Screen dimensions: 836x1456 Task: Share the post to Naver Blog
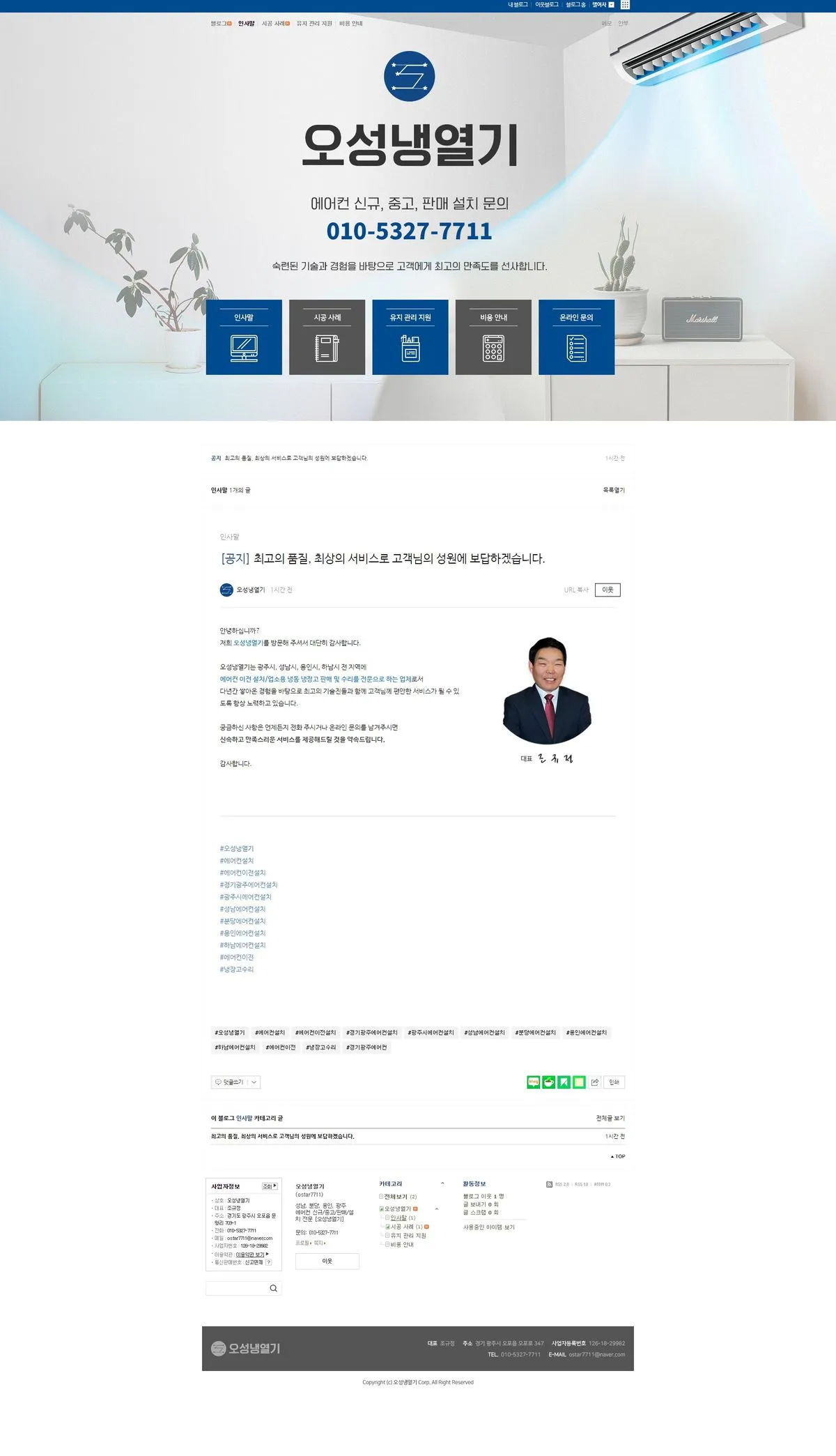533,1082
